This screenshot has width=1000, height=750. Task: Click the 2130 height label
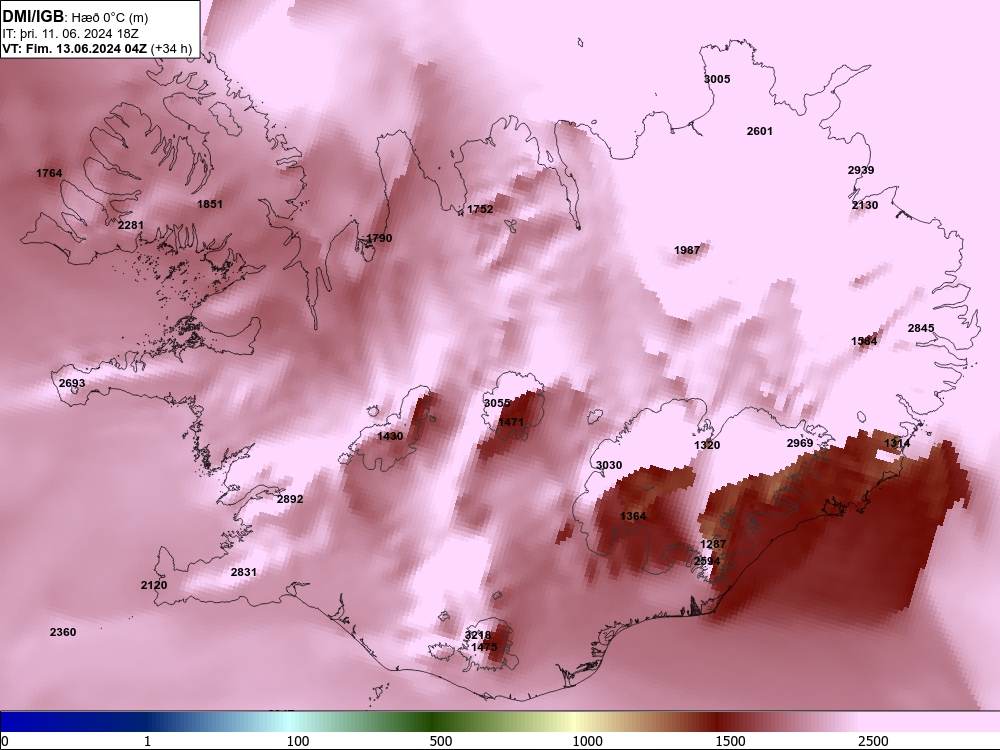tap(865, 205)
